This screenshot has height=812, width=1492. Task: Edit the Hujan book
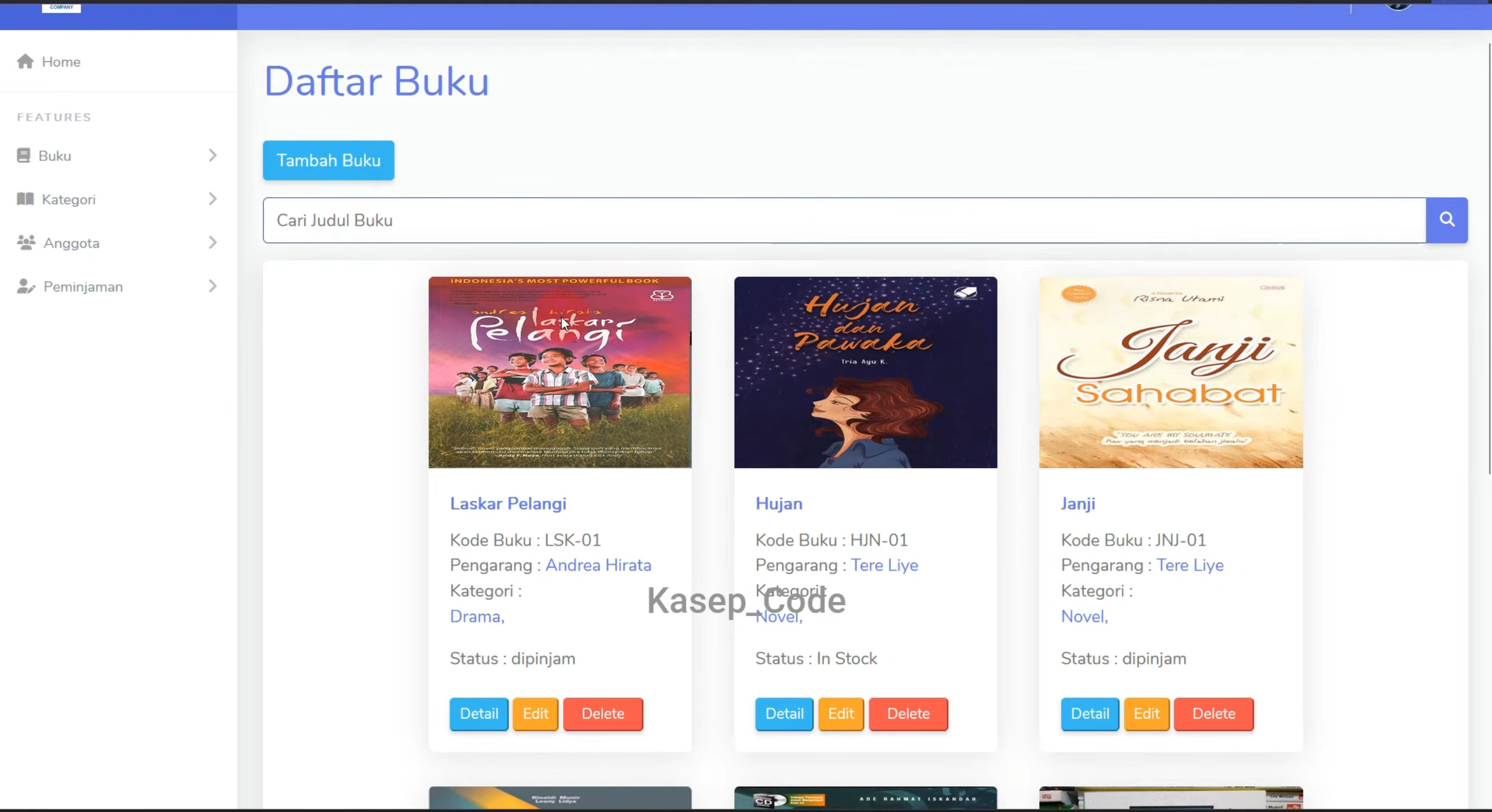coord(841,713)
